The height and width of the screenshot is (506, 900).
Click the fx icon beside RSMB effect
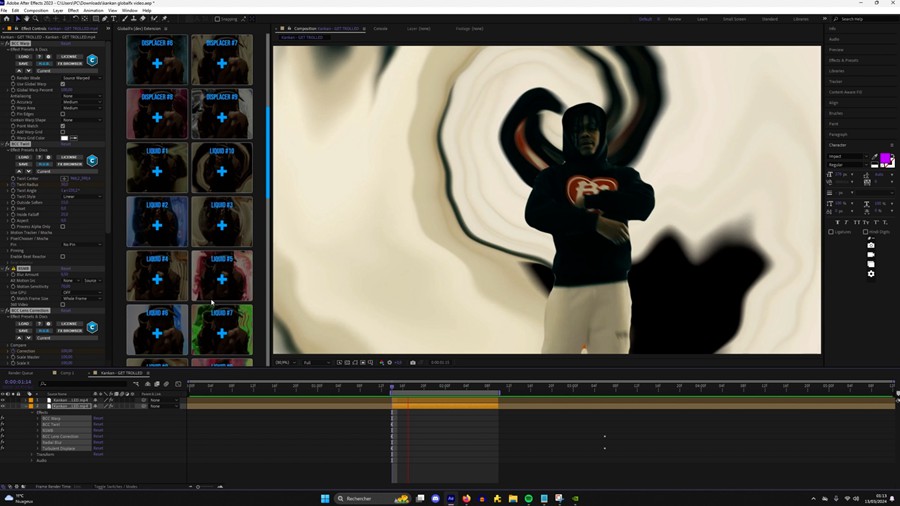point(9,269)
